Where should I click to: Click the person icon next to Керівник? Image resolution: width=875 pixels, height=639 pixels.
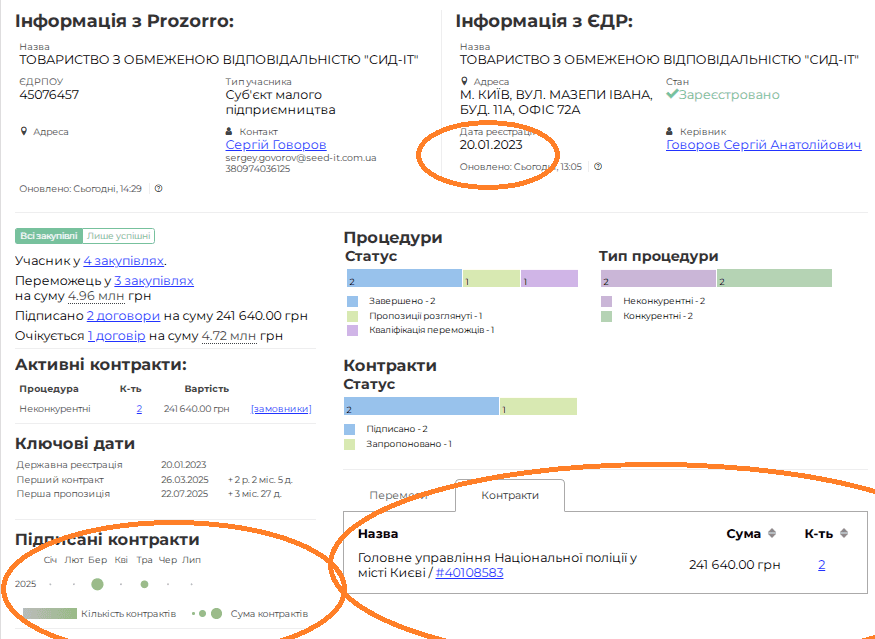[670, 131]
